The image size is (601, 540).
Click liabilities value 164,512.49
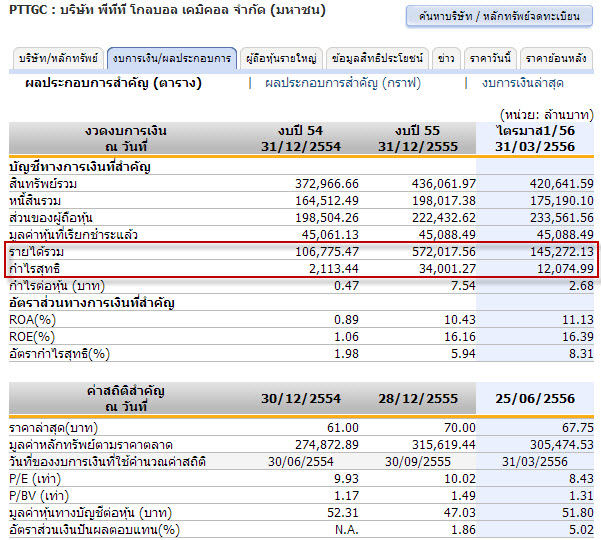pos(327,201)
